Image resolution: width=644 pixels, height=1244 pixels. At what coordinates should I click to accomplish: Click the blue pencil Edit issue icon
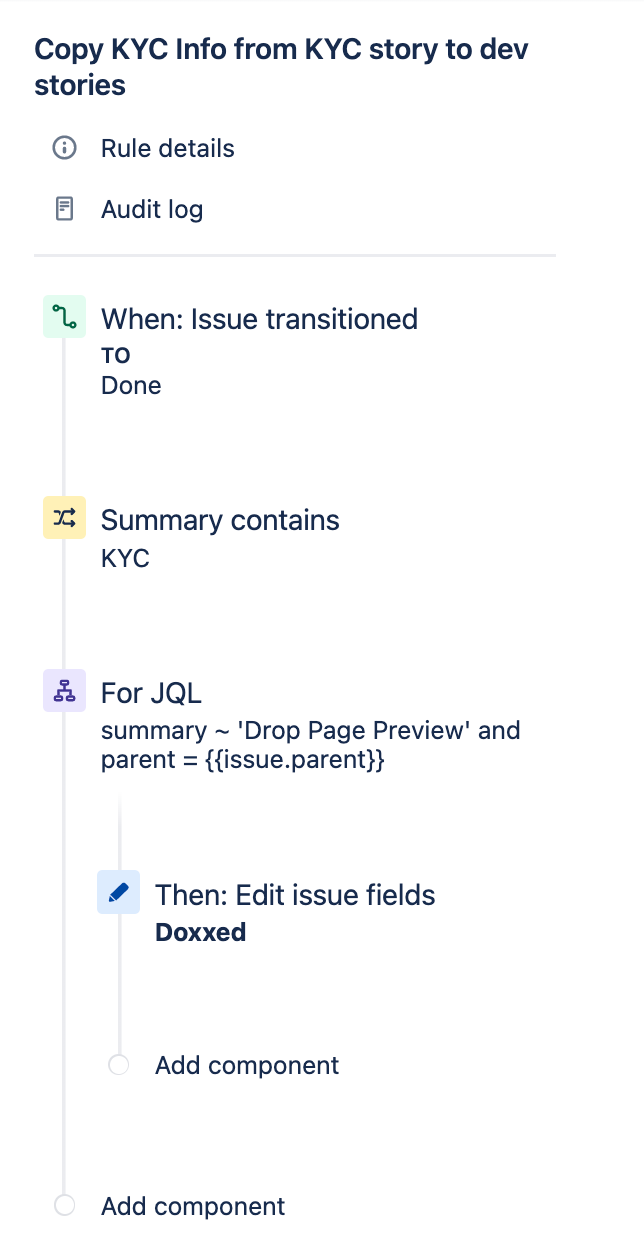[118, 892]
